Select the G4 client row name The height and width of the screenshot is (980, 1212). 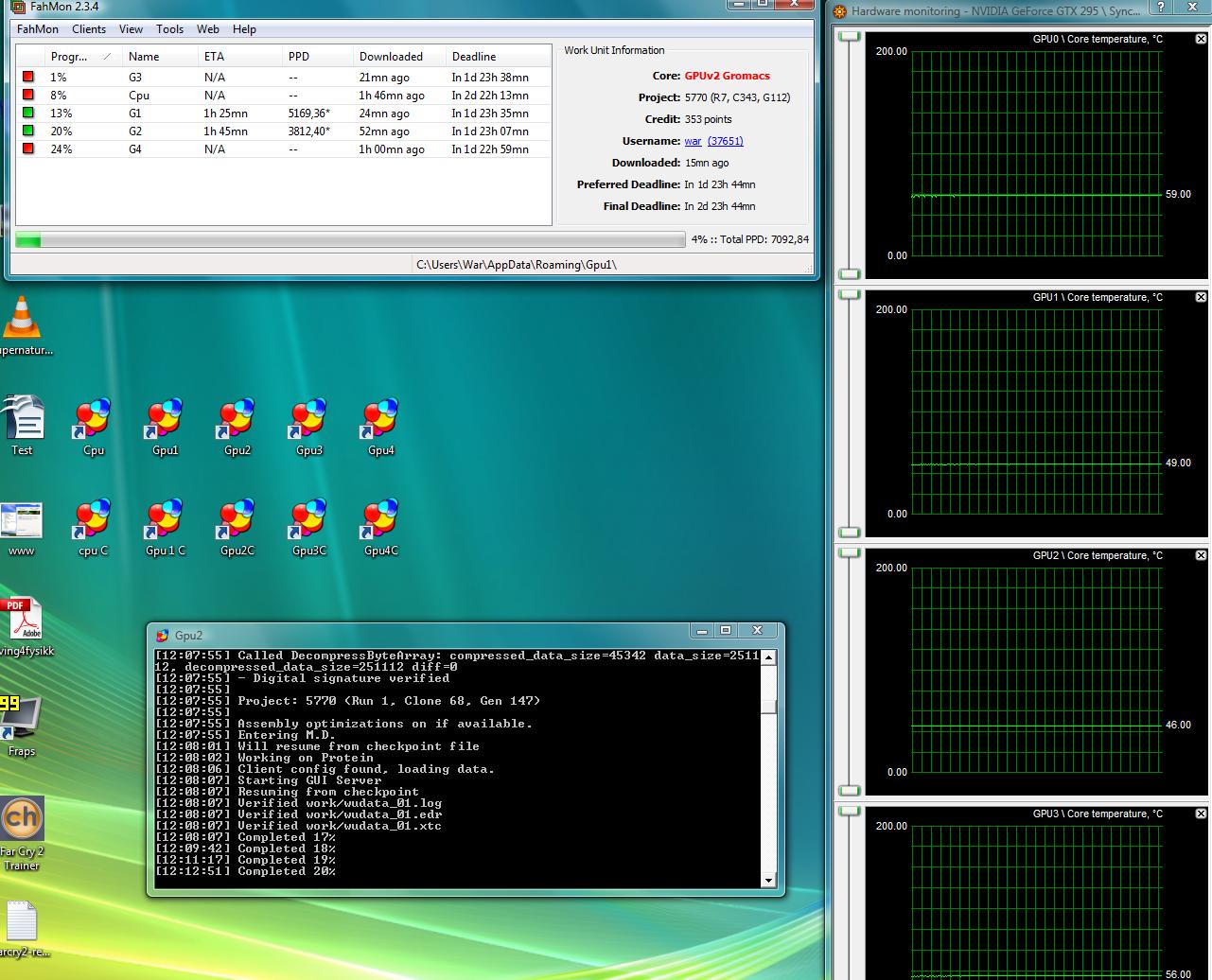tap(135, 149)
